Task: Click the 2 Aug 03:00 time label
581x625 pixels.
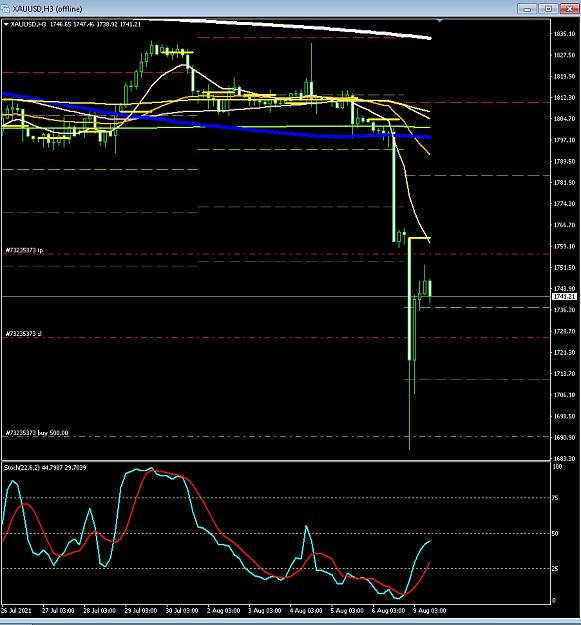Action: tap(224, 611)
